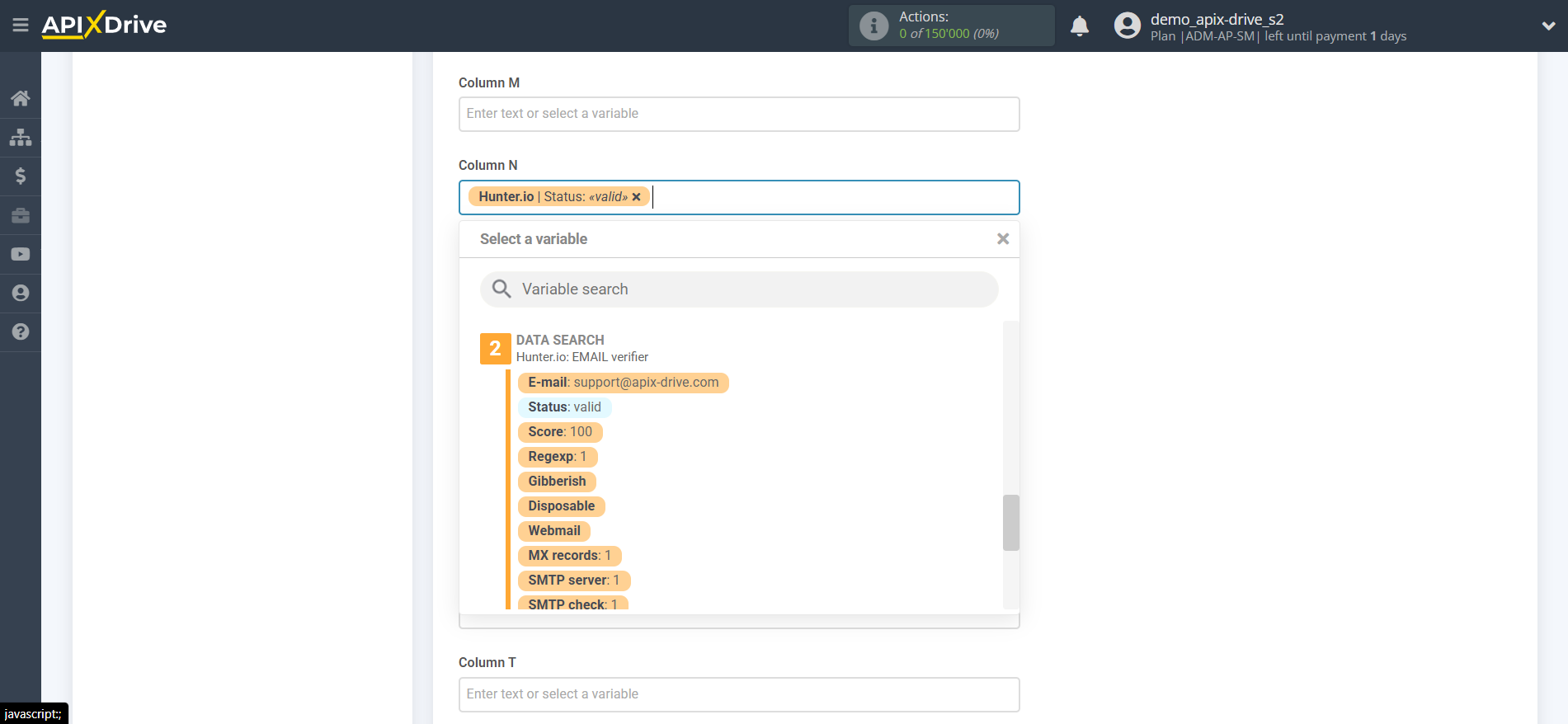
Task: Select the SMTP server: 1 variable
Action: point(574,581)
